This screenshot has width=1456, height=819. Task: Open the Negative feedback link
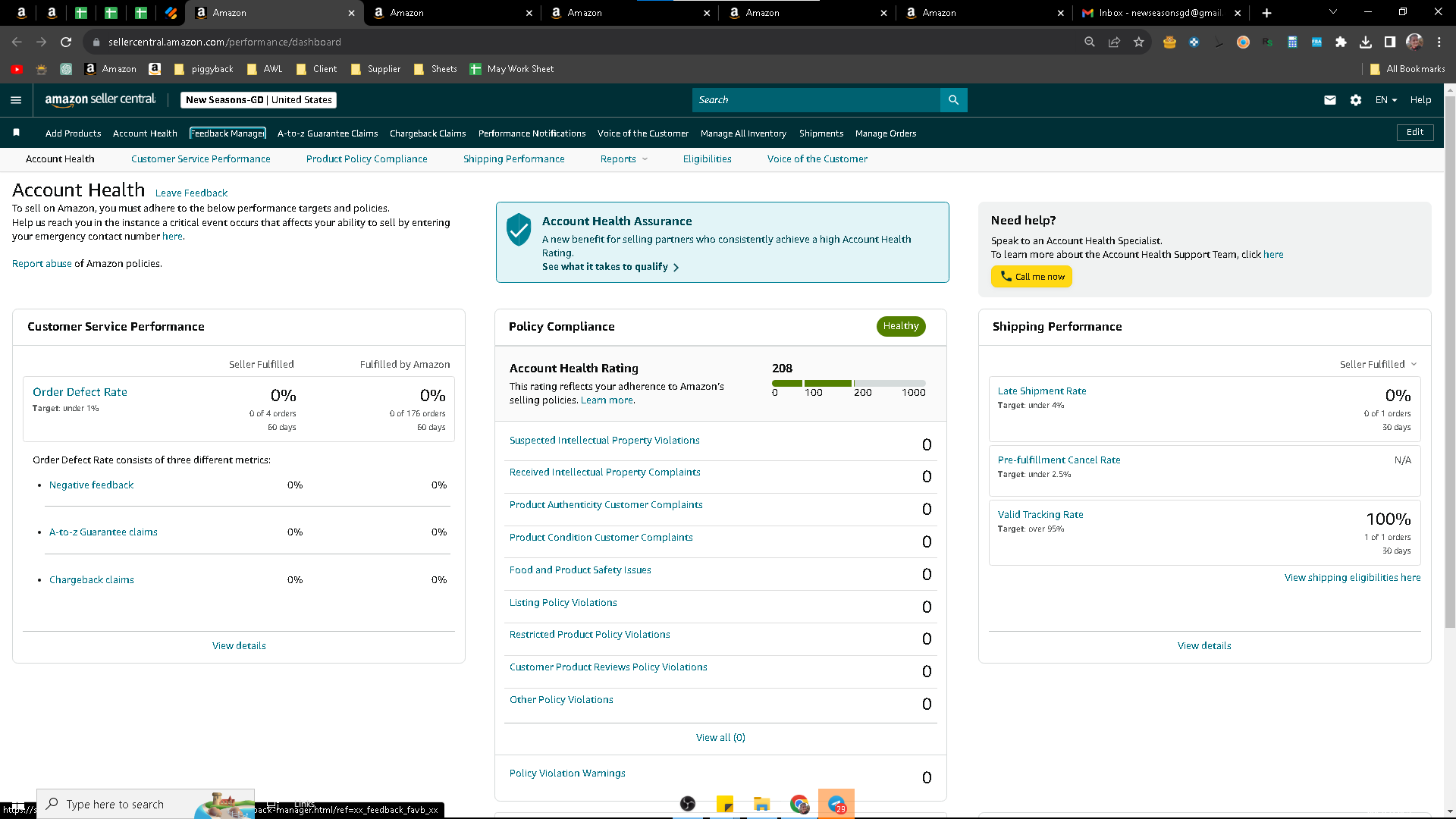click(91, 485)
